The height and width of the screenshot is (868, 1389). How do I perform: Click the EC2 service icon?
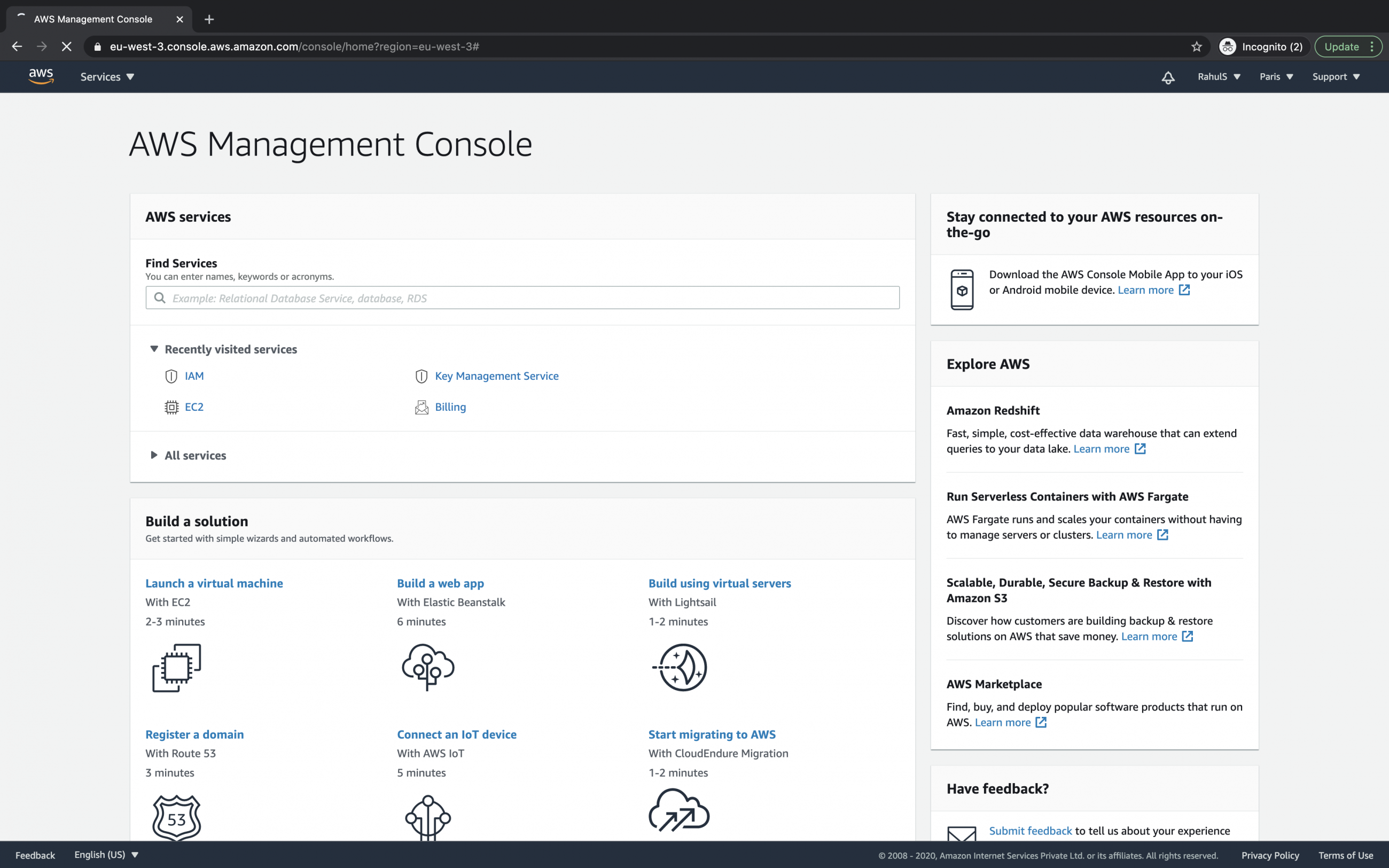pos(171,406)
